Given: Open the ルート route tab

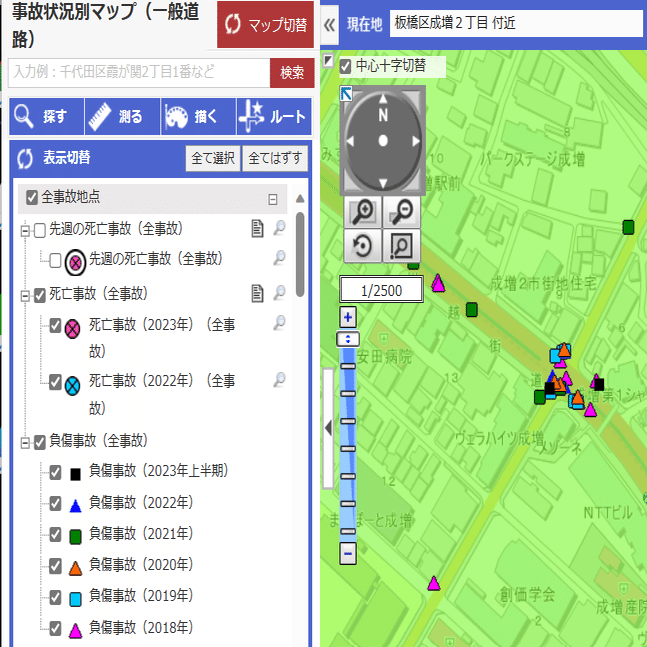Looking at the screenshot, I should 274,116.
